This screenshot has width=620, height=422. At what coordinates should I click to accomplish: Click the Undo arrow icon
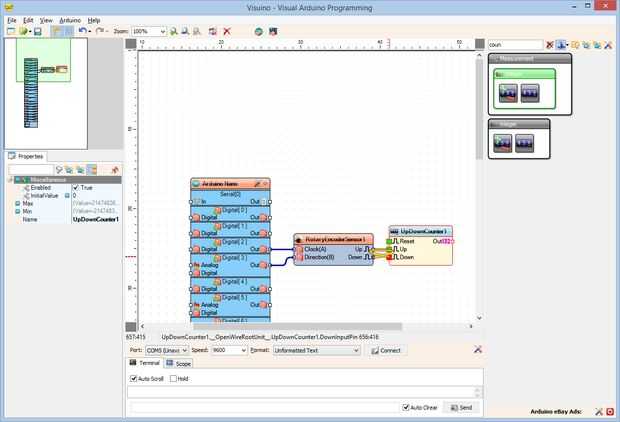click(x=82, y=31)
